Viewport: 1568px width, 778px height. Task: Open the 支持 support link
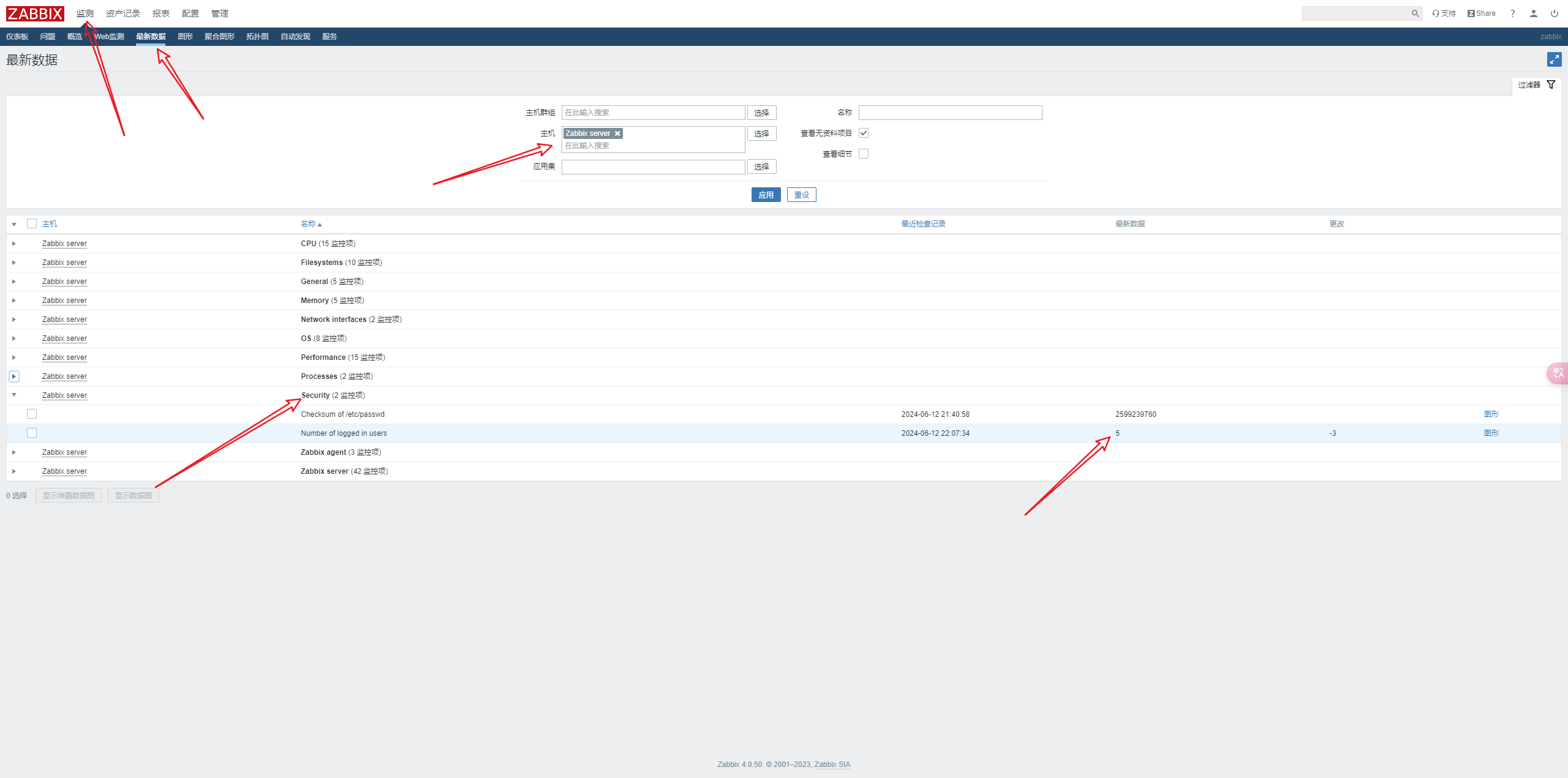pyautogui.click(x=1444, y=13)
